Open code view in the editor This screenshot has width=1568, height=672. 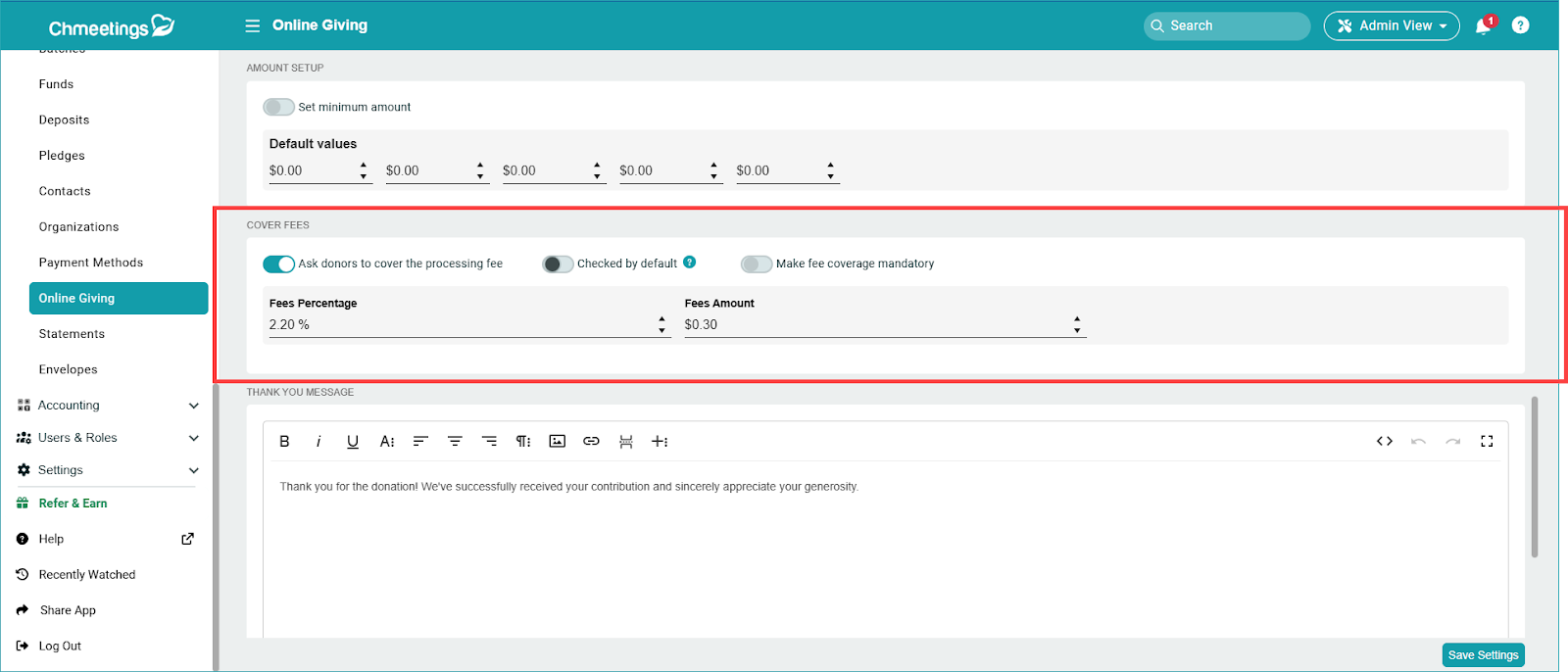click(1384, 442)
